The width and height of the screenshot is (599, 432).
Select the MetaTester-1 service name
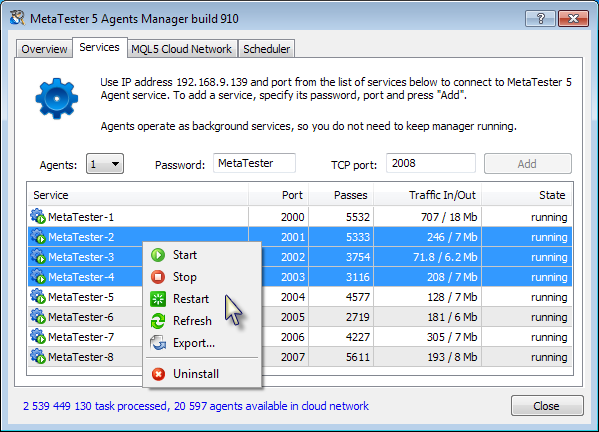coord(81,217)
